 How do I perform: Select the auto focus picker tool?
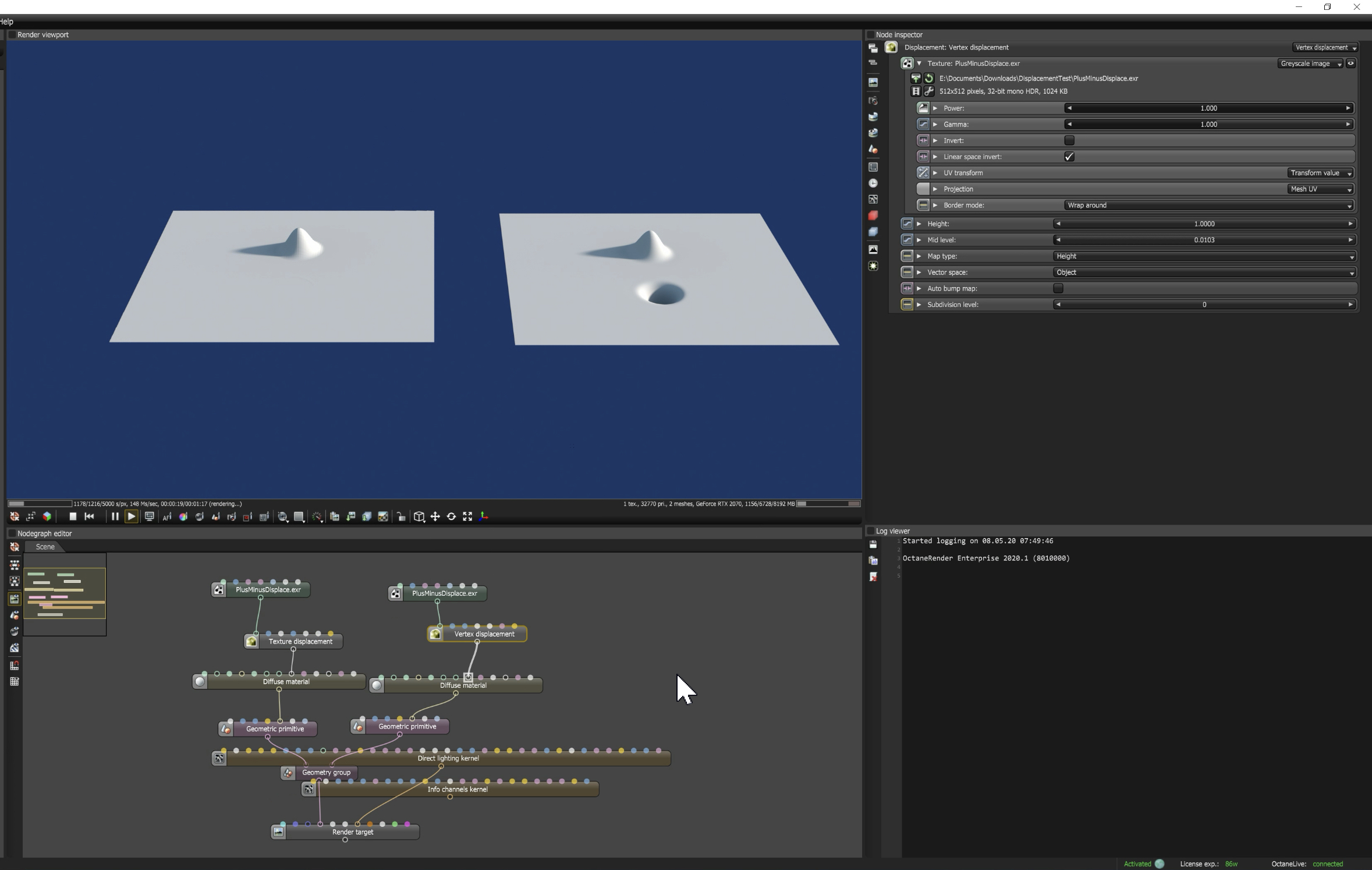click(167, 517)
